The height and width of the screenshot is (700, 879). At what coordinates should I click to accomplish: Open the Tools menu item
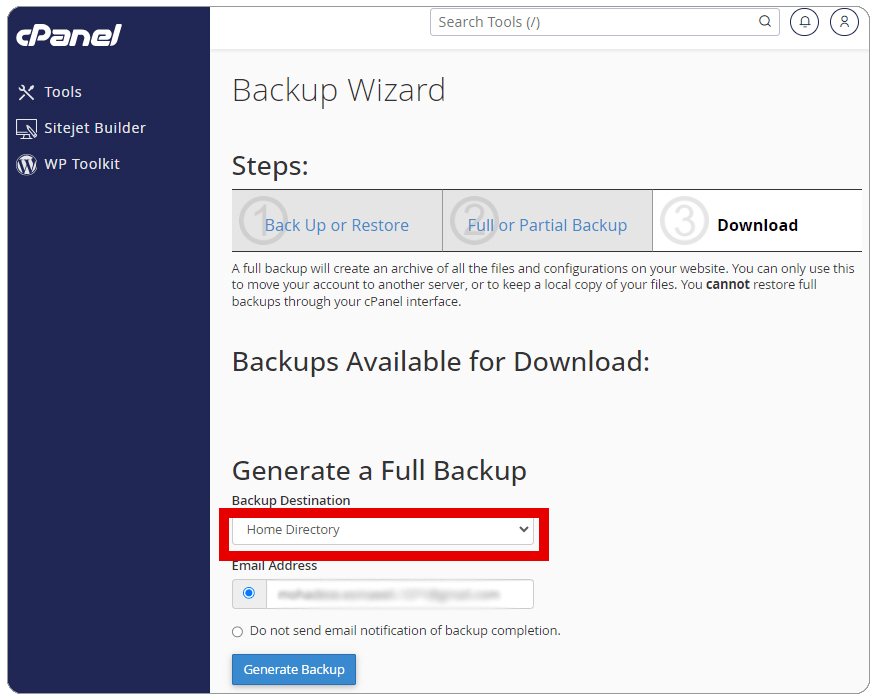pos(63,92)
